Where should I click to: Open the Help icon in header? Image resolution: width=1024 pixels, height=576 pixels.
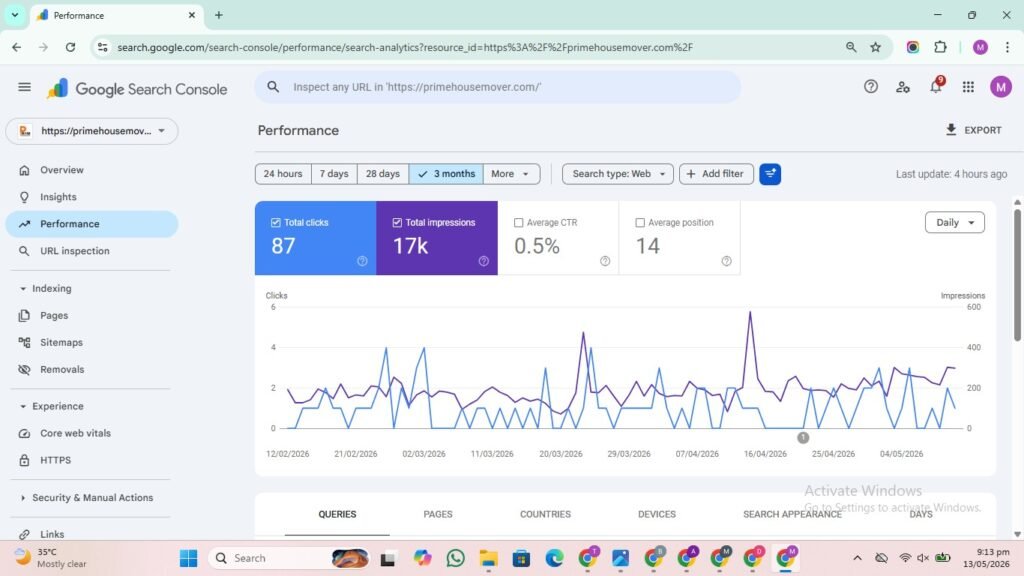[x=871, y=87]
